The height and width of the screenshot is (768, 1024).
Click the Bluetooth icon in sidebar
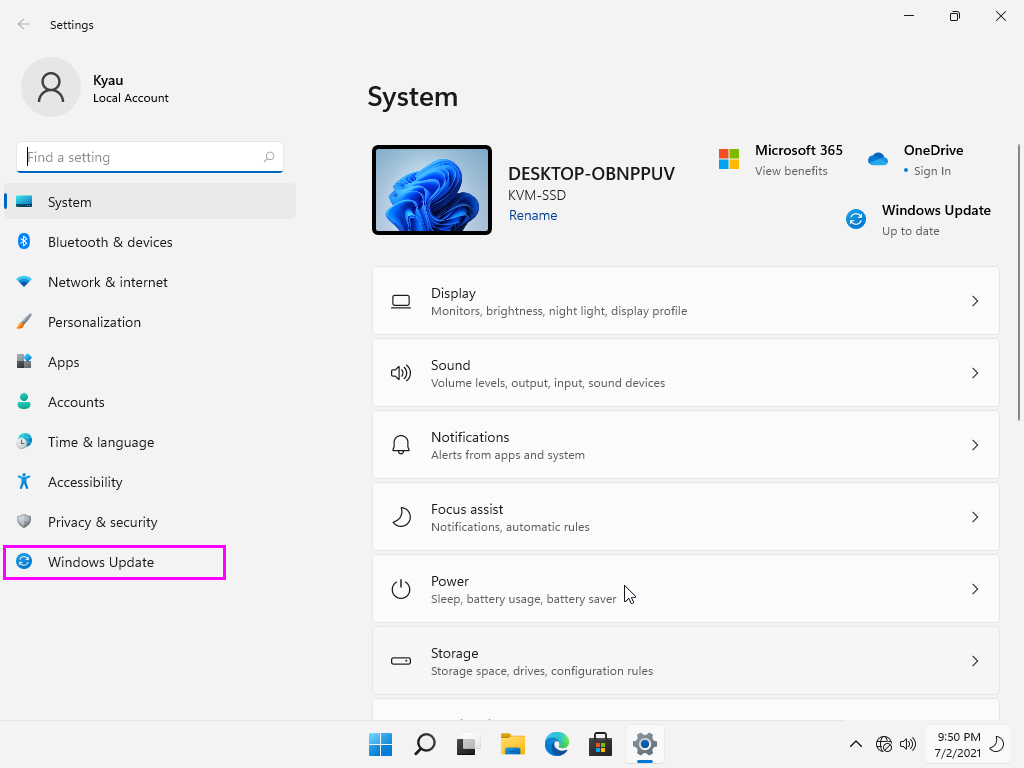[24, 242]
